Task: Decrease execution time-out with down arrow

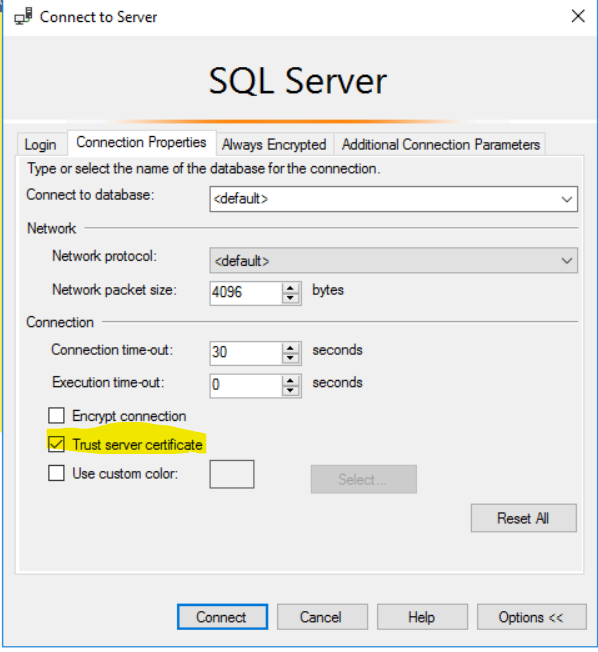Action: click(290, 390)
